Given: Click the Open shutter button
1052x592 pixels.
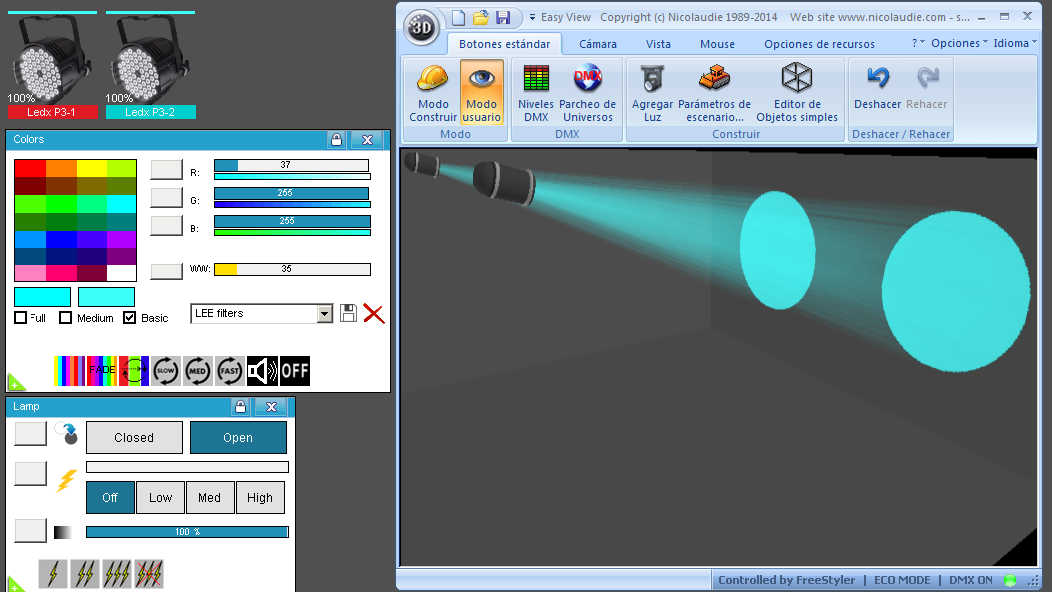Looking at the screenshot, I should tap(238, 438).
